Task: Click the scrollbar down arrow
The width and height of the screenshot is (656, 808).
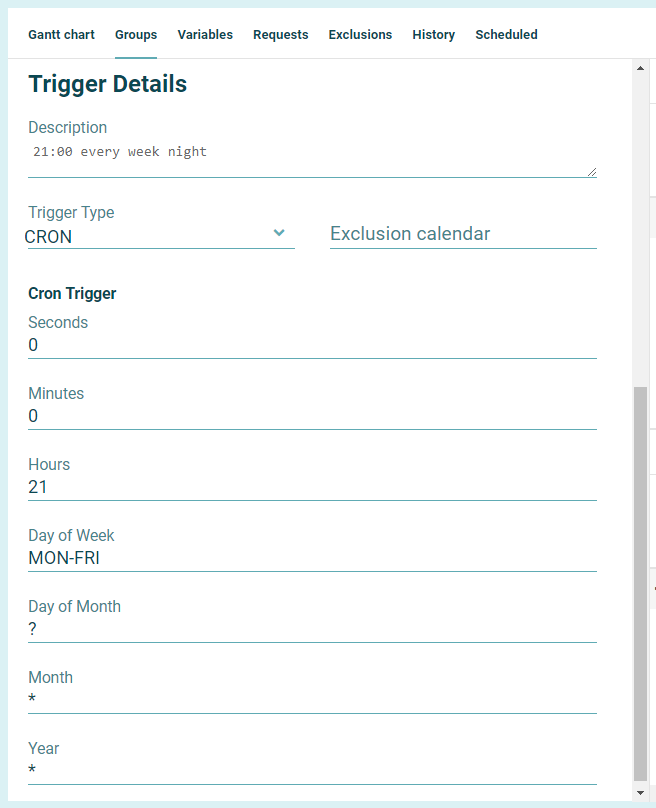Action: click(641, 792)
